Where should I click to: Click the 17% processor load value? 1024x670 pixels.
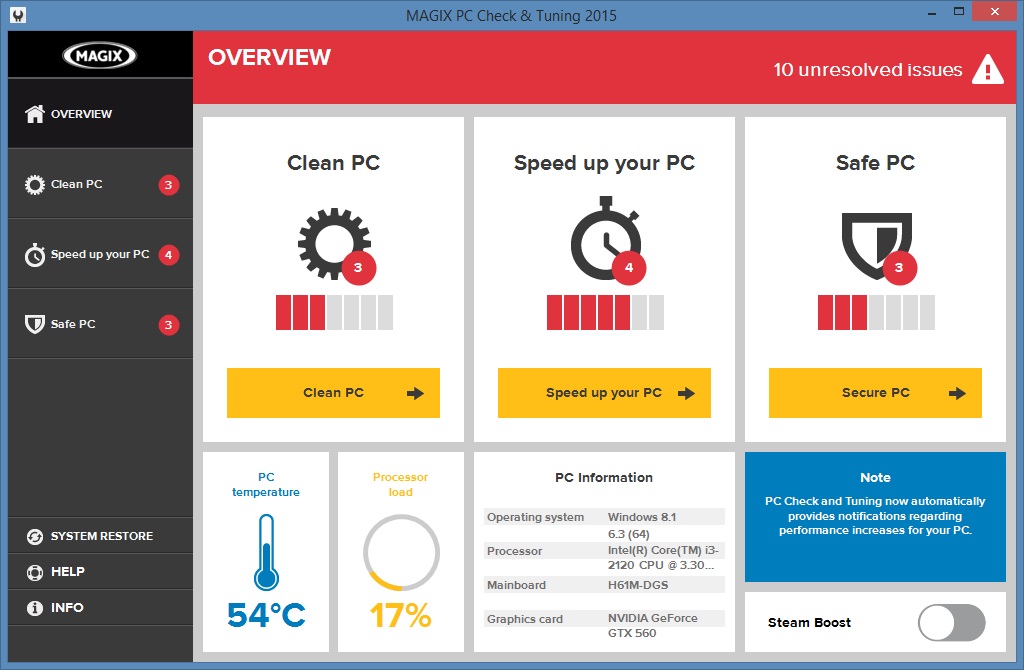click(400, 615)
